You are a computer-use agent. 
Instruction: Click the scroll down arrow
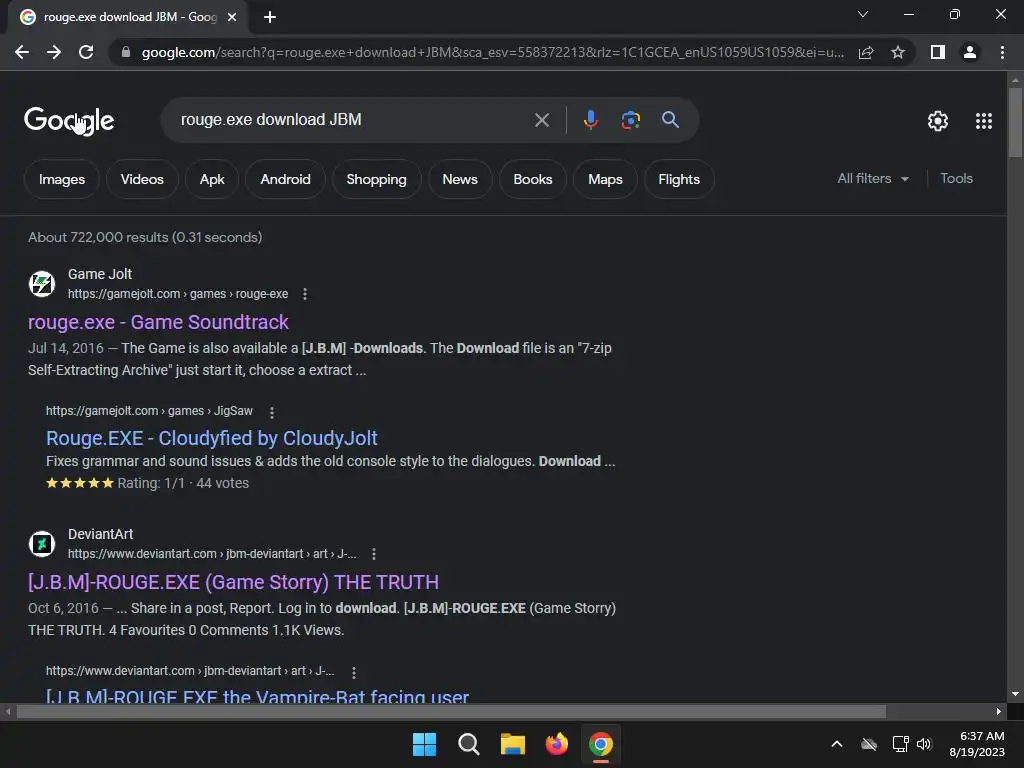pos(1015,694)
